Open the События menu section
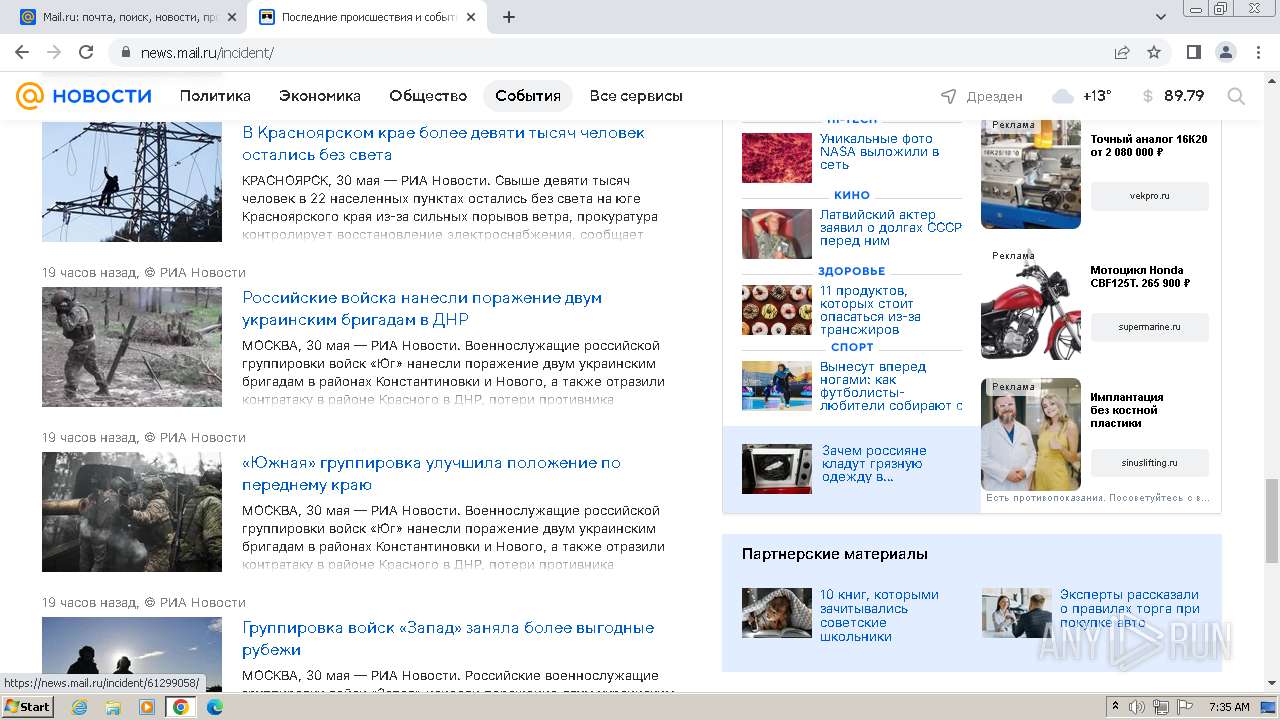This screenshot has width=1280, height=720. tap(528, 96)
